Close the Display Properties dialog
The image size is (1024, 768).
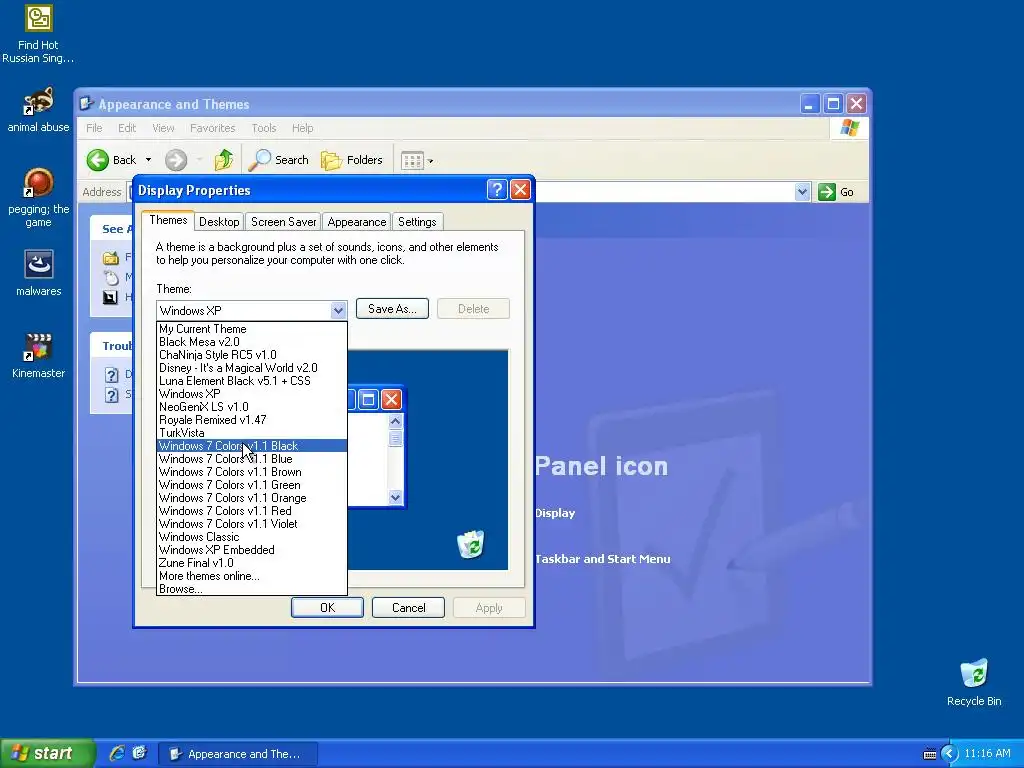point(520,190)
